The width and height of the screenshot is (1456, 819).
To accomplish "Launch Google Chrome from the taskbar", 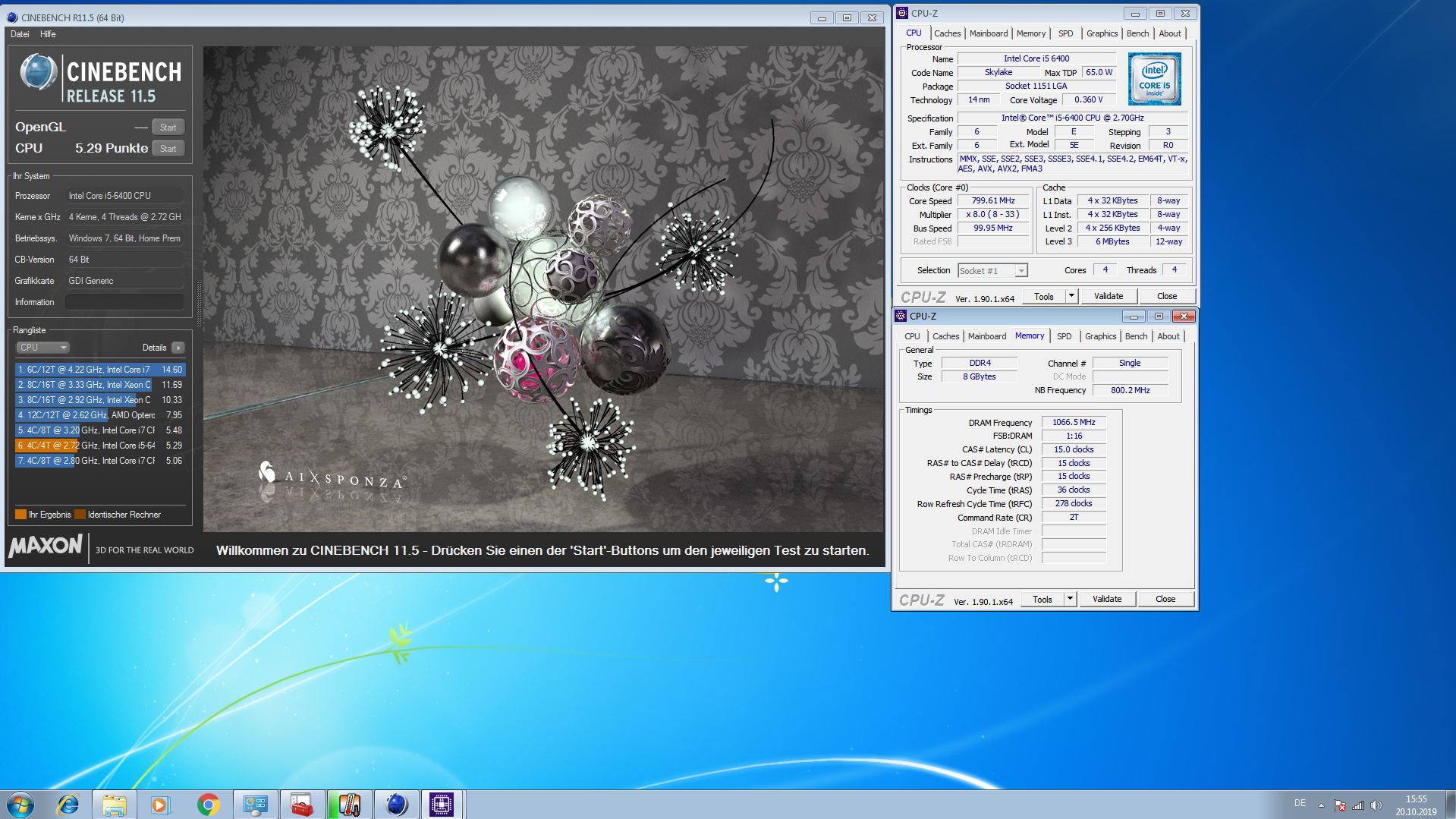I will (x=208, y=805).
